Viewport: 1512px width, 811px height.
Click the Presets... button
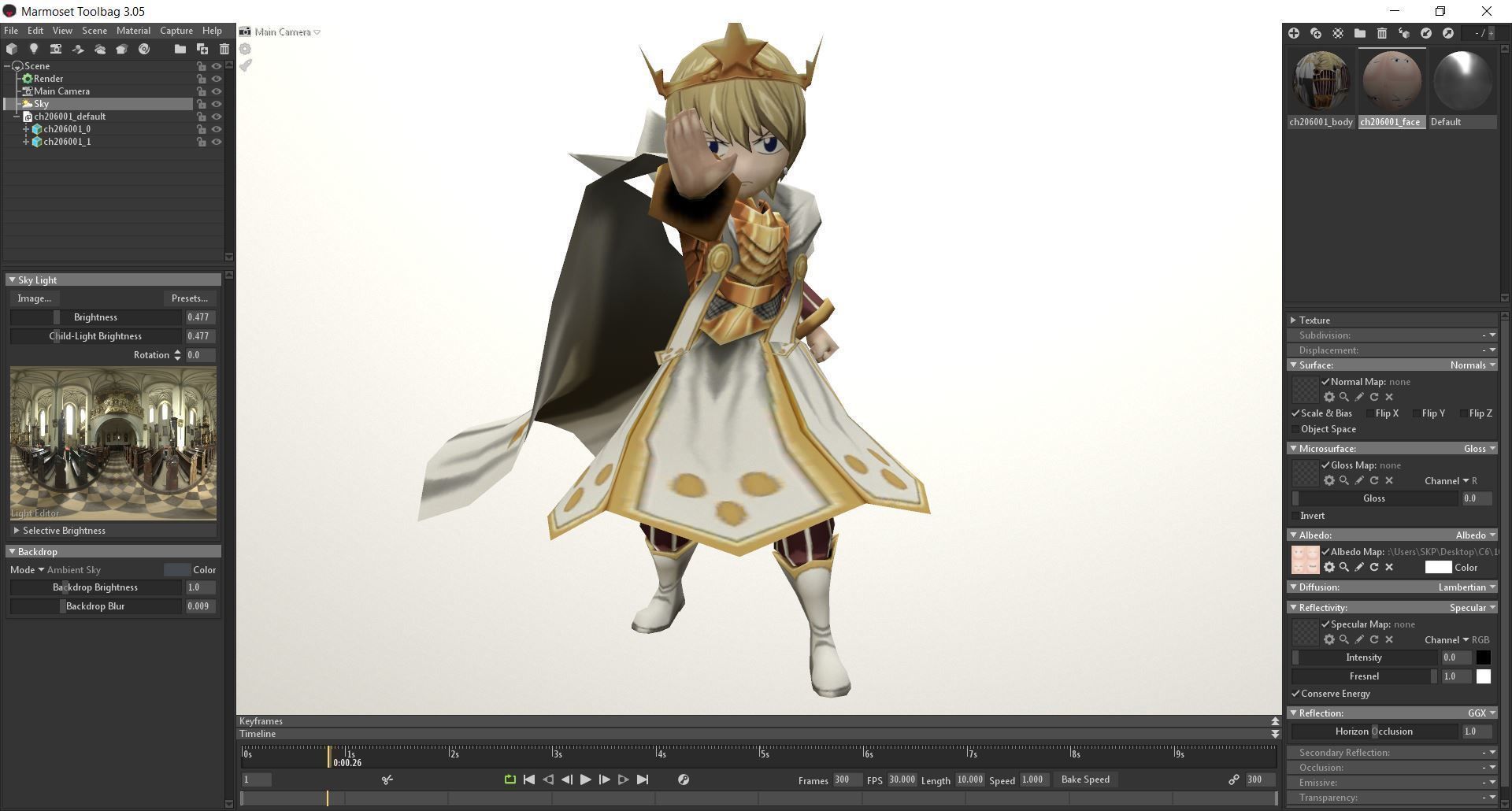(x=190, y=298)
